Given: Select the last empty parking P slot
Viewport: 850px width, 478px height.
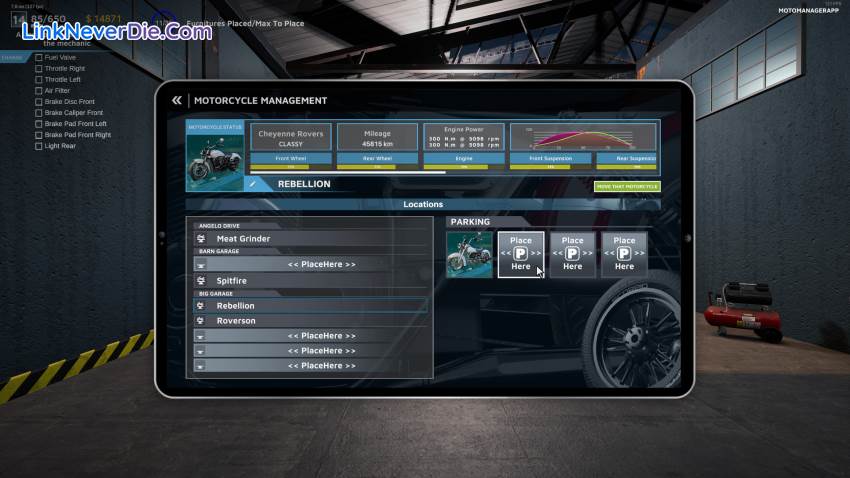Looking at the screenshot, I should (624, 254).
